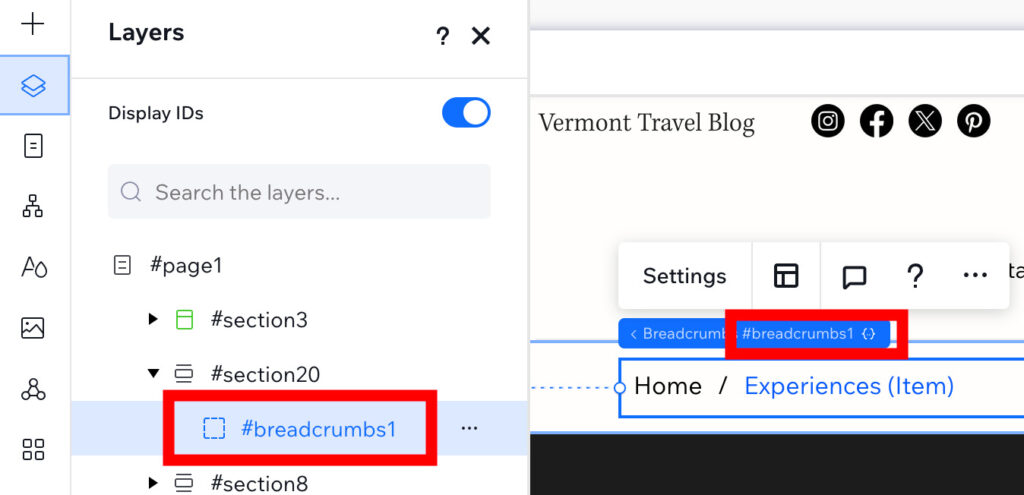Screen dimensions: 1024x495
Task: Click the Settings button
Action: click(x=684, y=276)
